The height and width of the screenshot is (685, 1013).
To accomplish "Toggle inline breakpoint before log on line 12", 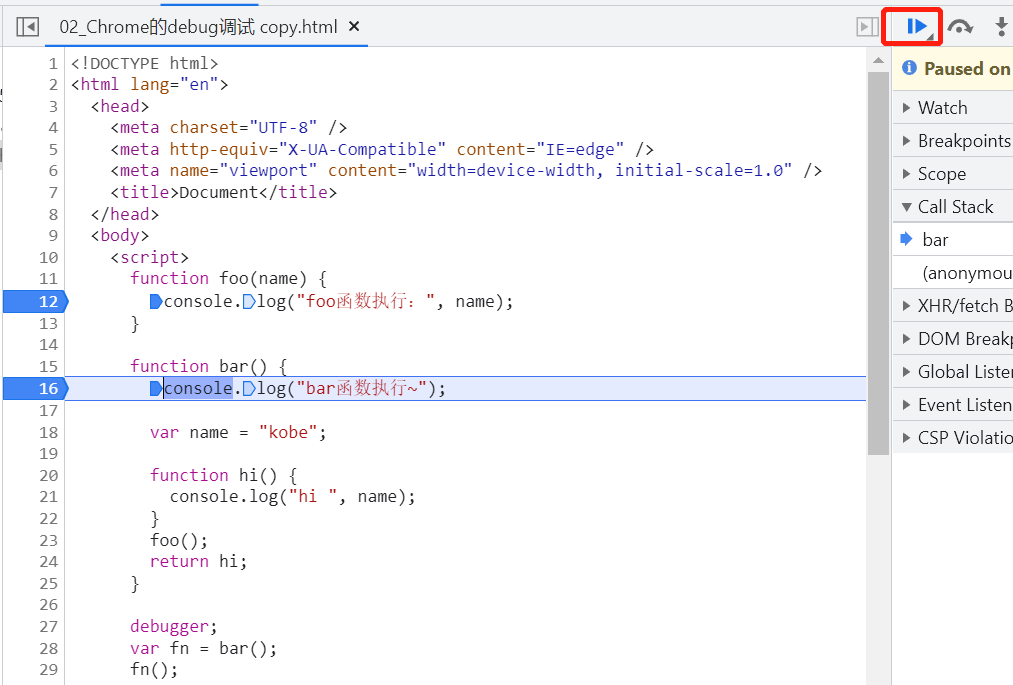I will (x=249, y=302).
